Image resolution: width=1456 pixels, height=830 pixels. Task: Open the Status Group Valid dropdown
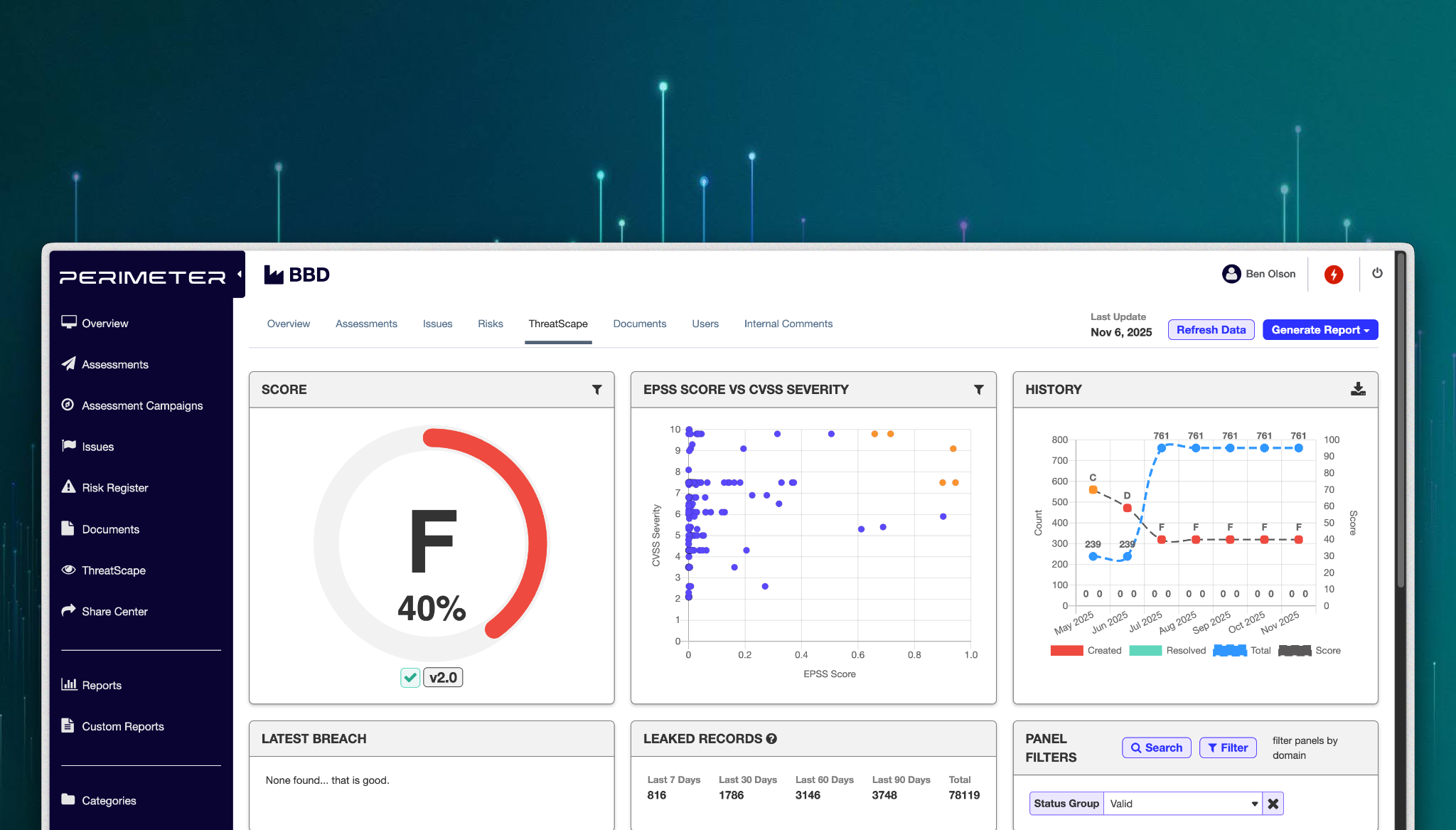(1183, 804)
